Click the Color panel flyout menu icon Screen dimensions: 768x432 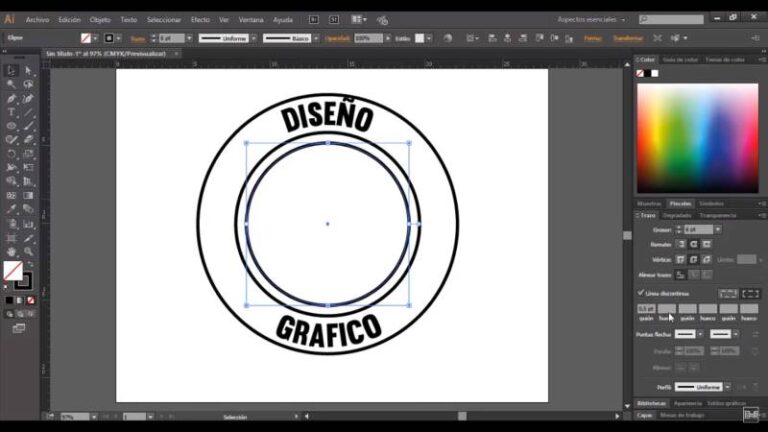click(x=761, y=60)
